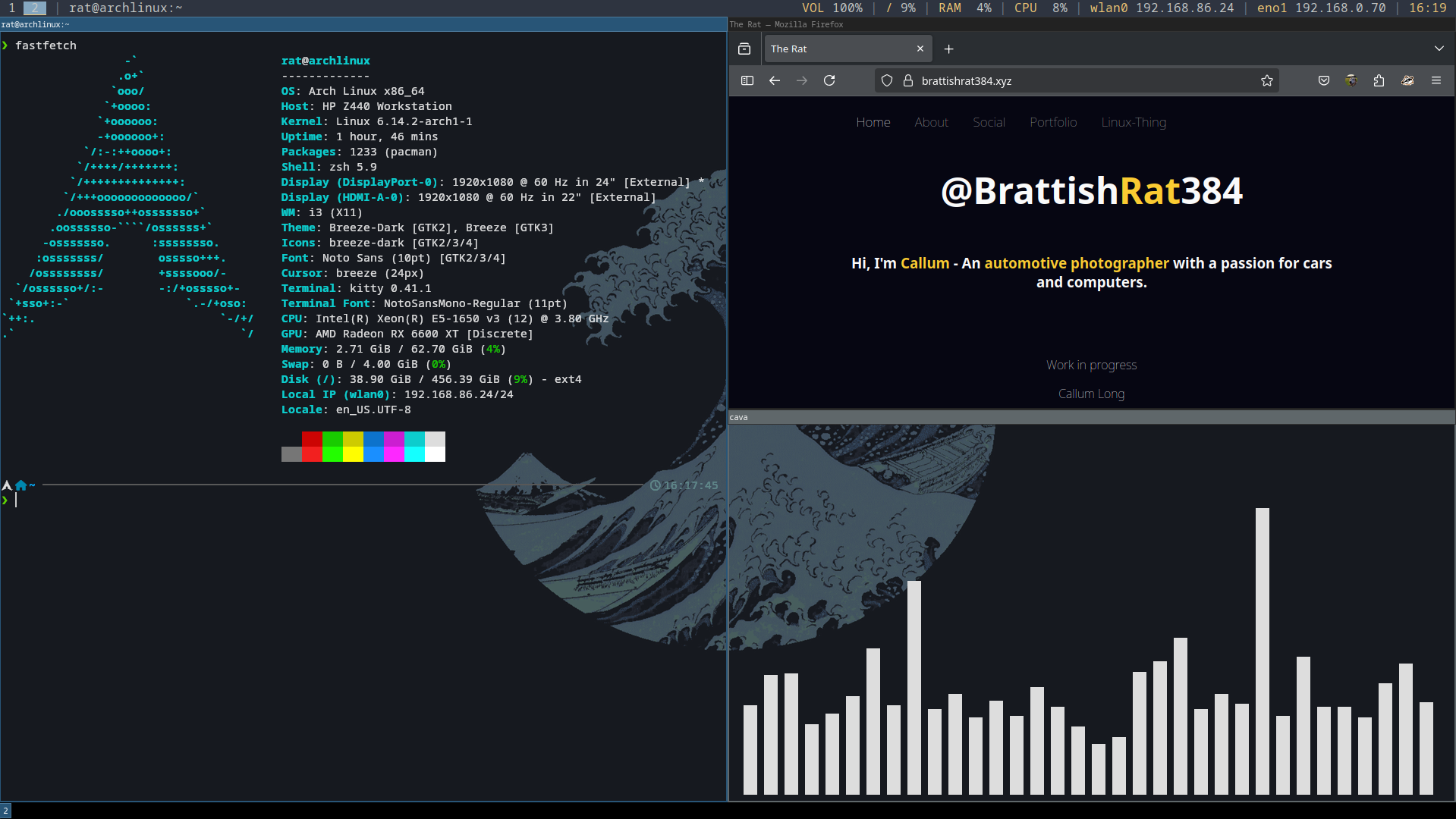Click wlan0 192.168.86.24 status block

click(1162, 8)
